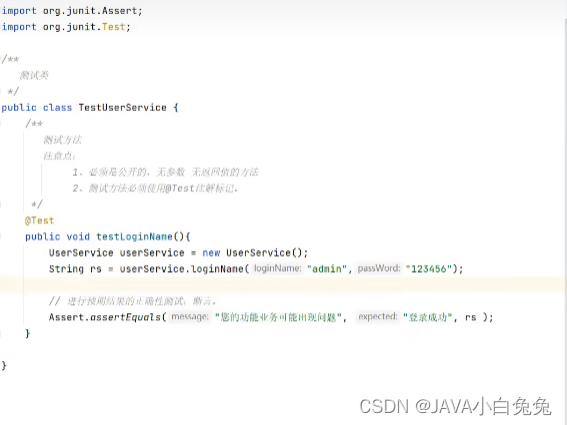Click the class name TestUserService

pos(123,107)
